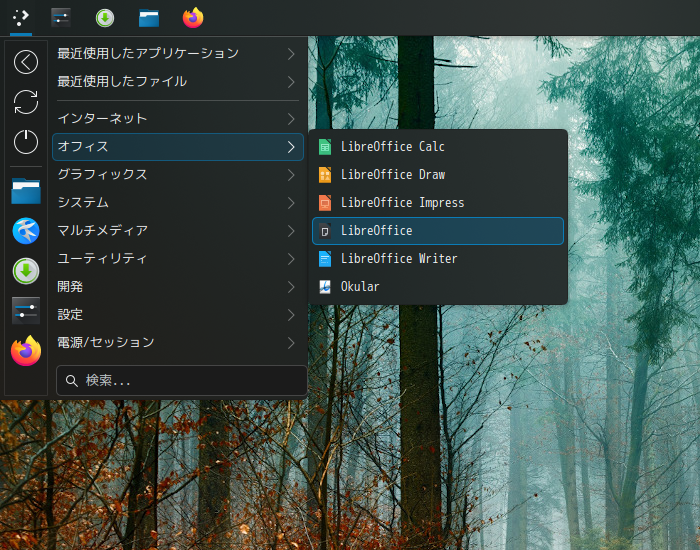This screenshot has width=700, height=550.
Task: Focus the 検索... search field
Action: click(x=182, y=380)
